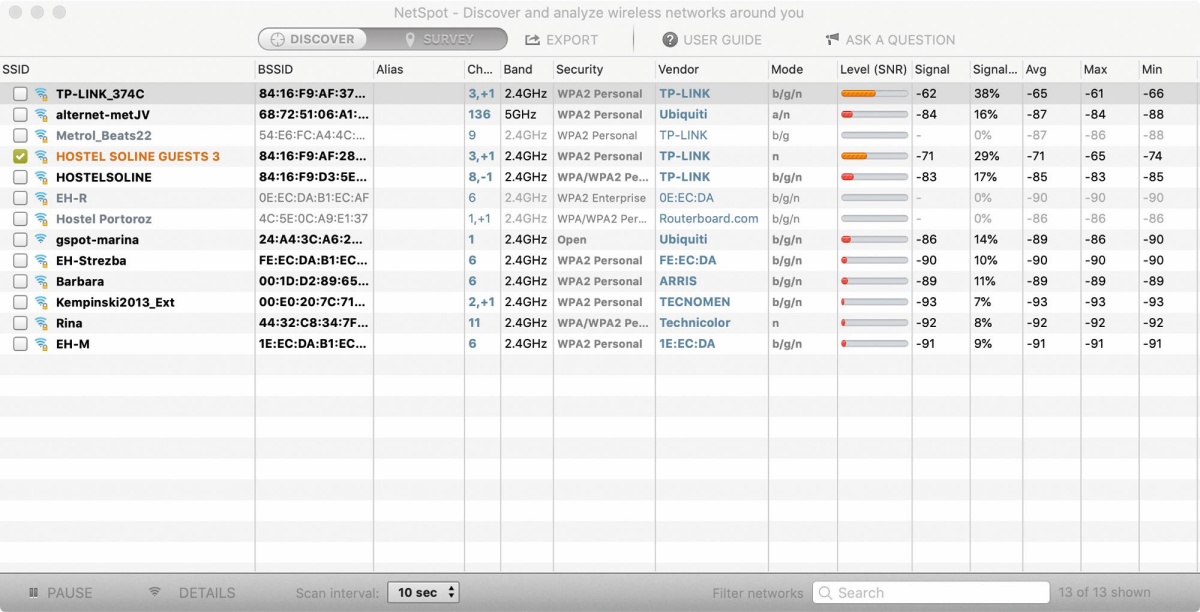
Task: Click the Filter networks search field
Action: [931, 593]
